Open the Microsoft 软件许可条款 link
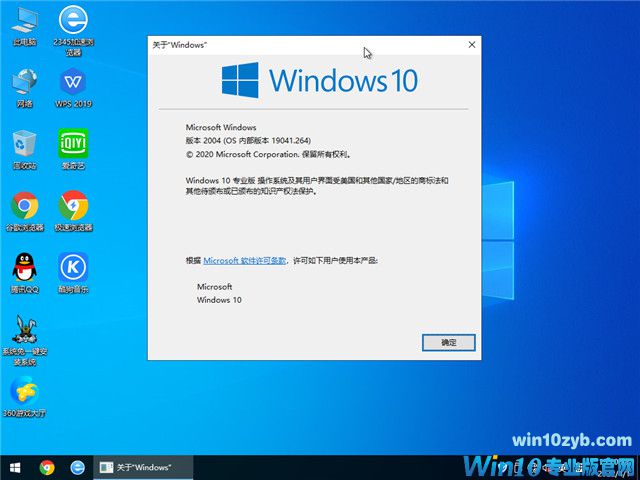The image size is (640, 480). point(245,260)
